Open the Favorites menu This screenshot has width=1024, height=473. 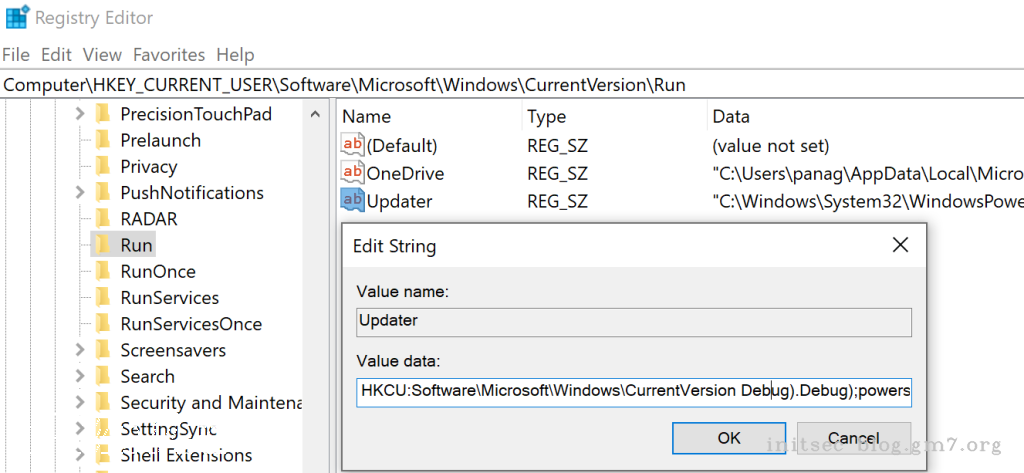tap(169, 55)
